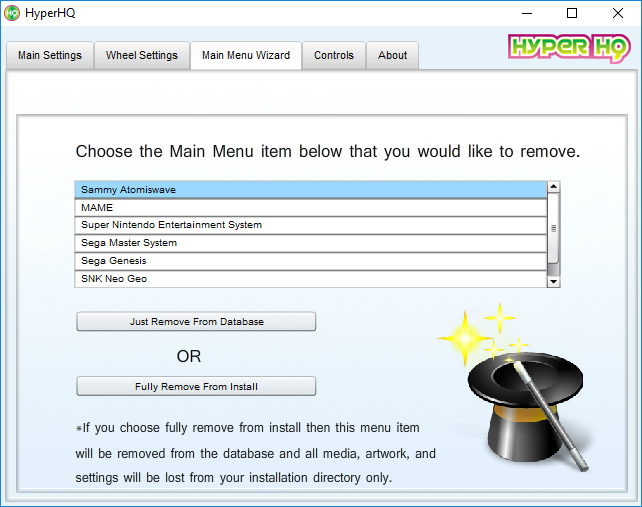Choose Super Nintendo Entertainment System entry
Screen dimensions: 642x507
(x=311, y=225)
